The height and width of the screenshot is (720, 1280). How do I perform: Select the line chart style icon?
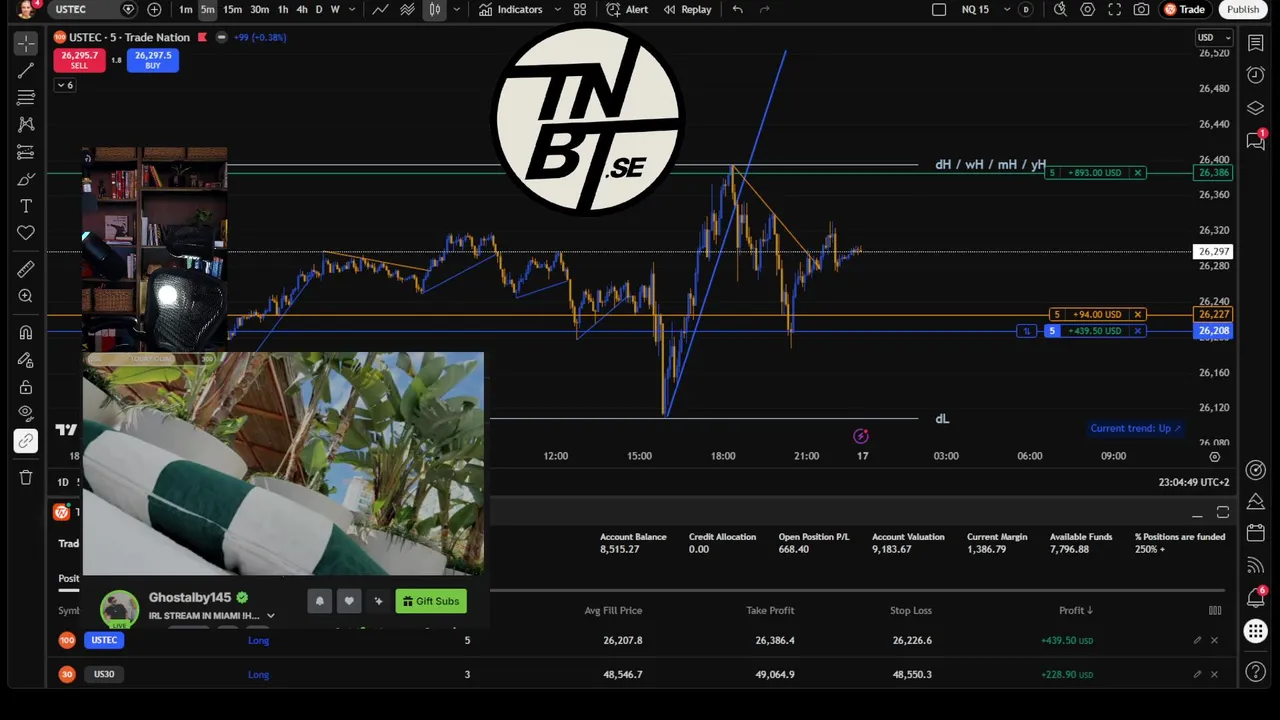coord(381,9)
